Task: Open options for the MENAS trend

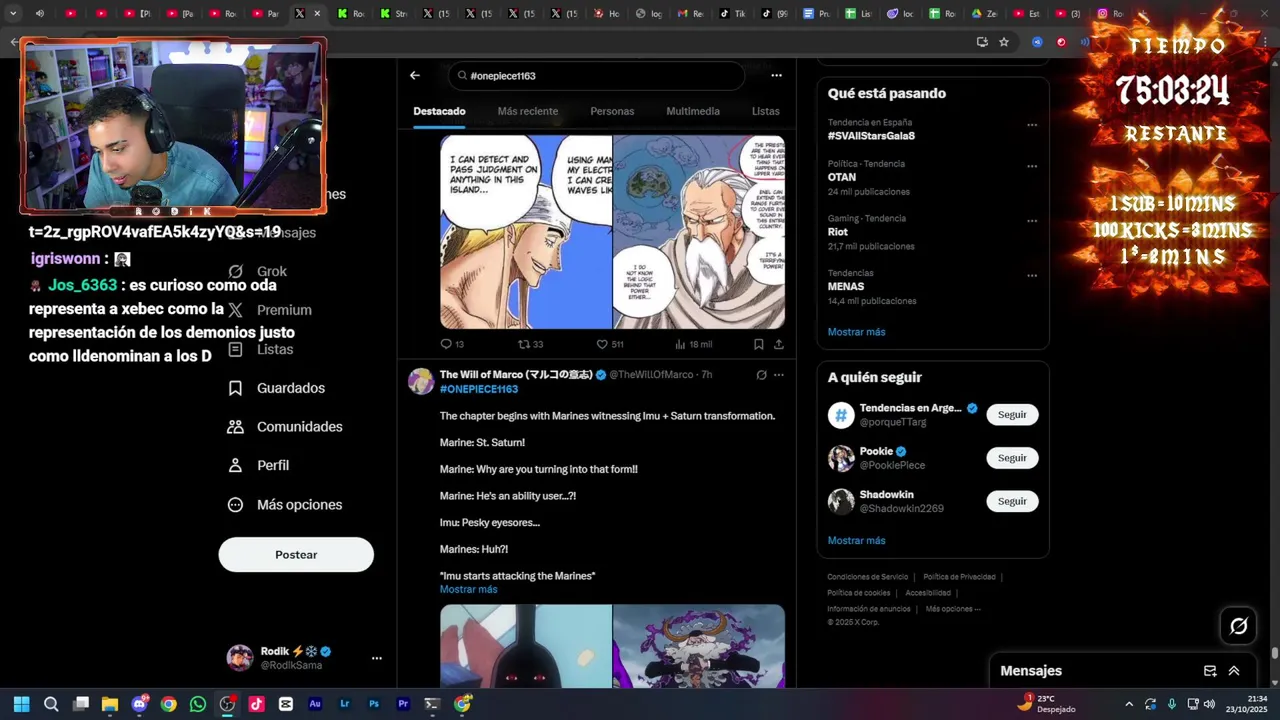Action: click(1032, 275)
